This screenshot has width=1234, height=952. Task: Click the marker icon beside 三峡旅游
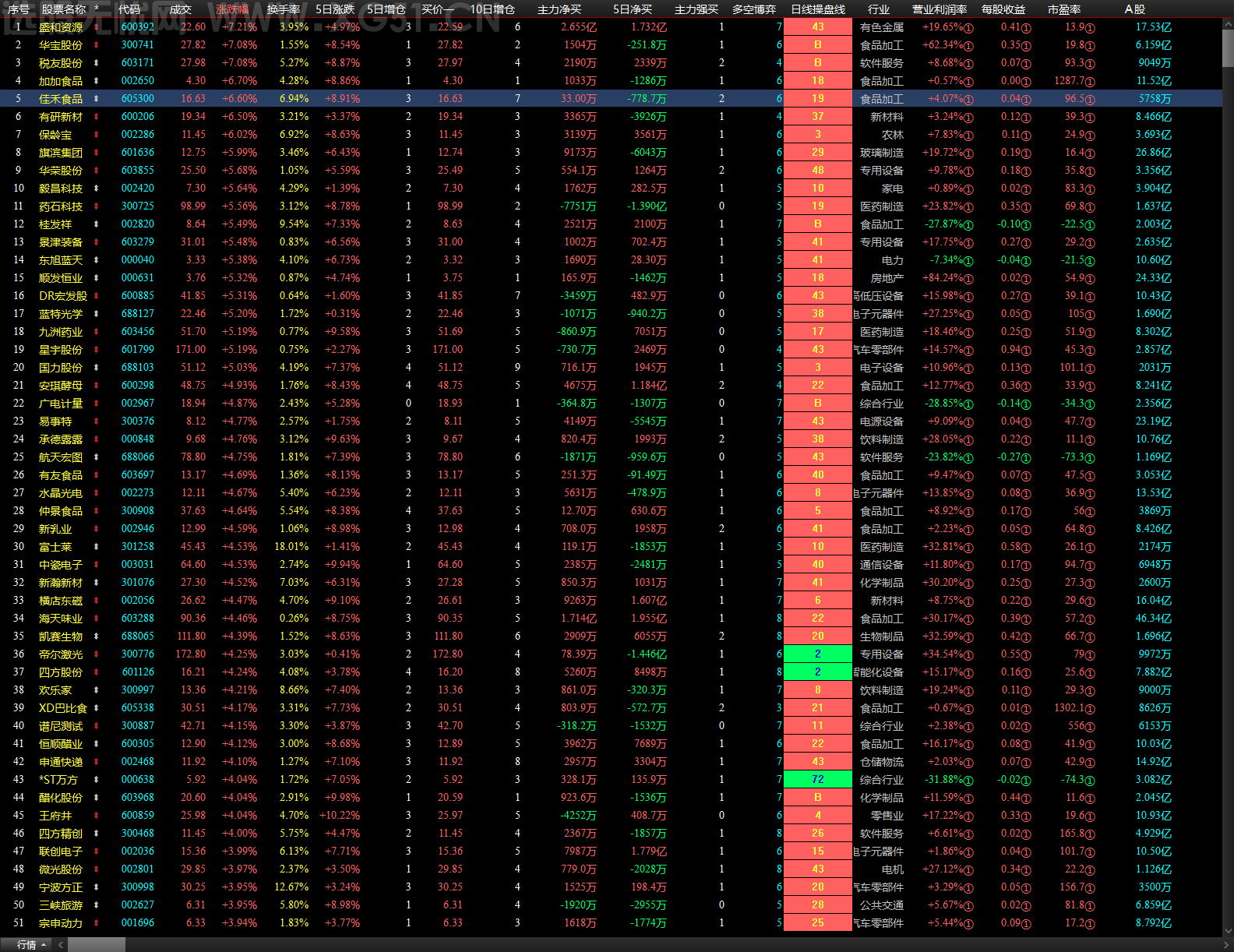[97, 905]
